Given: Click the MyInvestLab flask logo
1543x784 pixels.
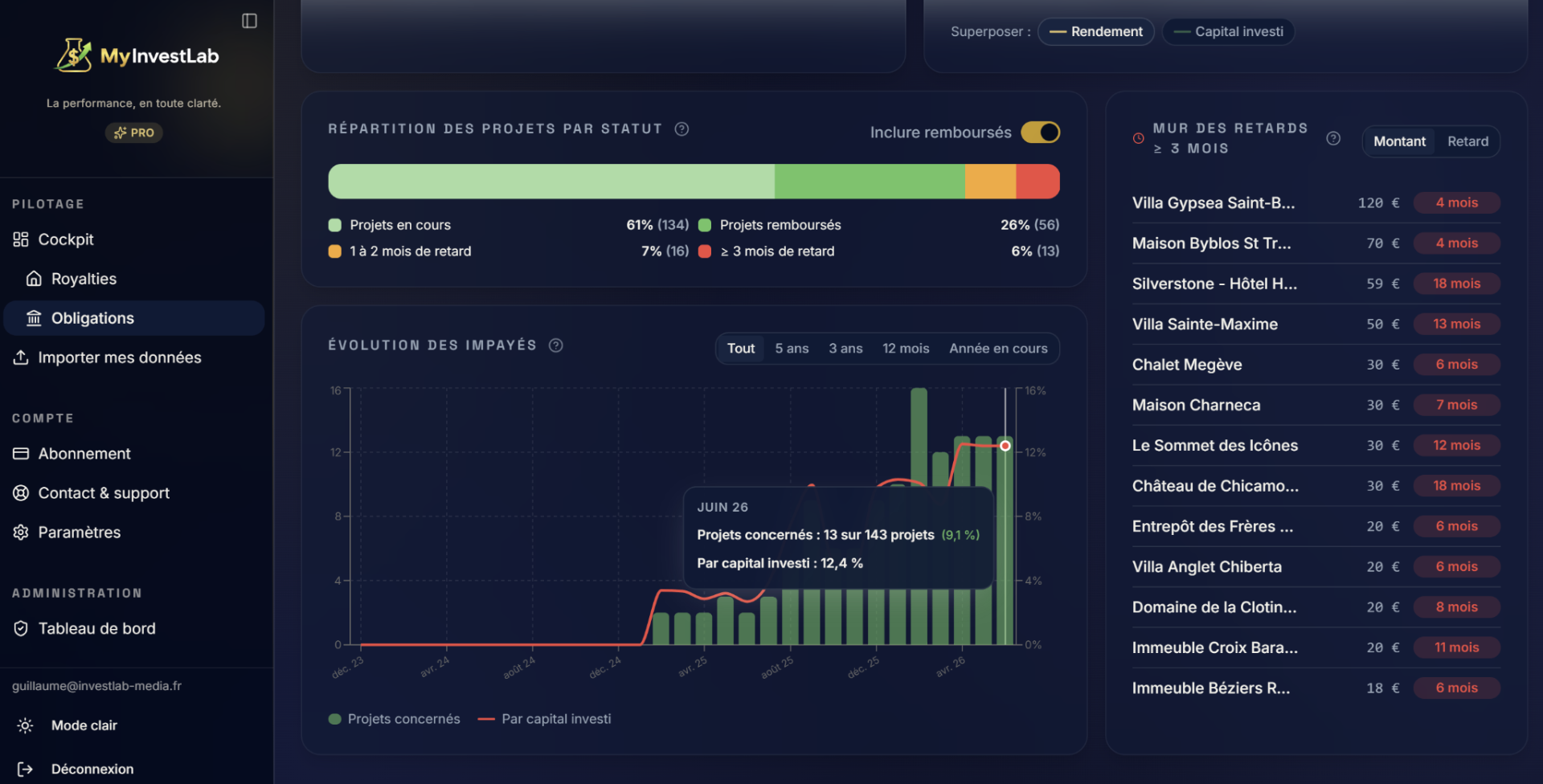Looking at the screenshot, I should 73,55.
